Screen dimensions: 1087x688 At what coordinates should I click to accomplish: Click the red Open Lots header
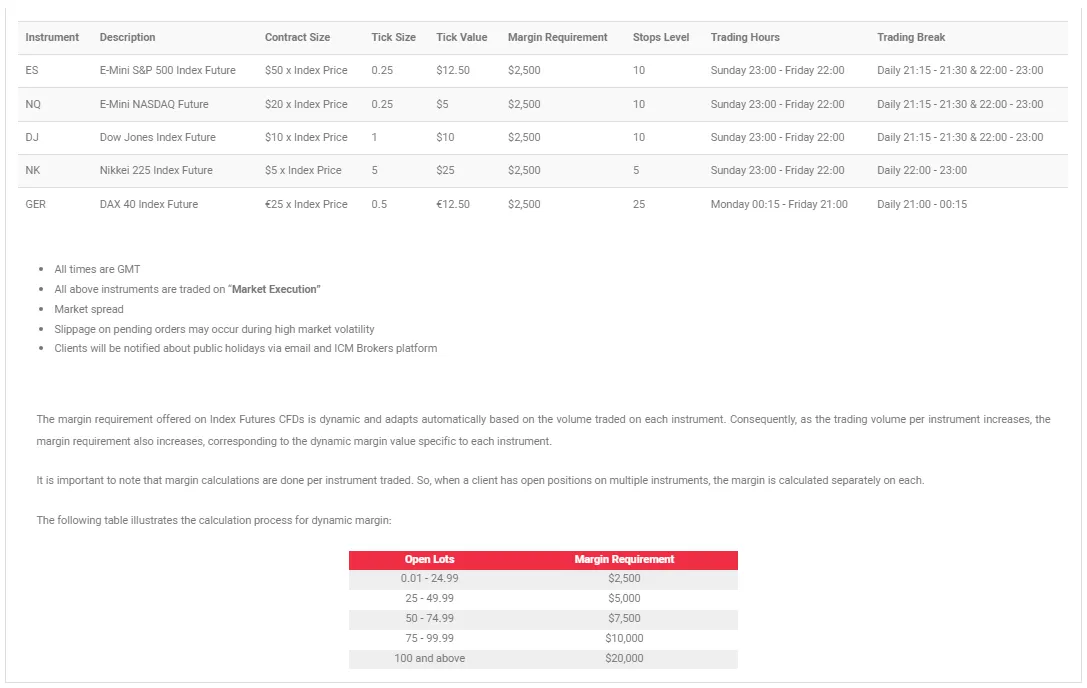(x=430, y=559)
